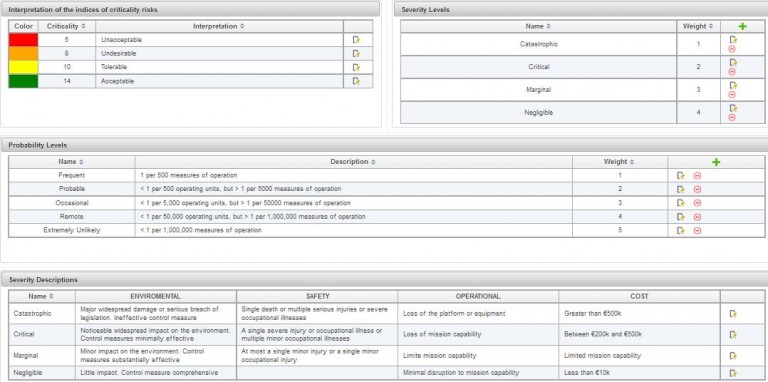Select the 'Greater than €500k' cost cell

[x=639, y=313]
